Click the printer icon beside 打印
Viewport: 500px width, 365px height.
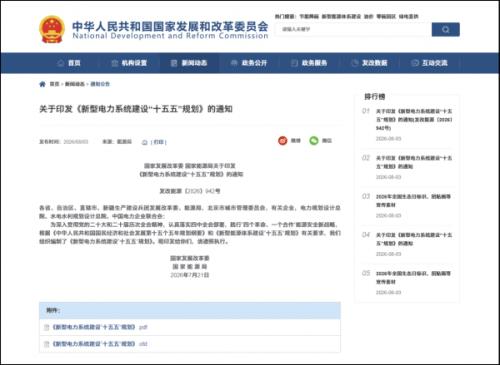click(144, 142)
